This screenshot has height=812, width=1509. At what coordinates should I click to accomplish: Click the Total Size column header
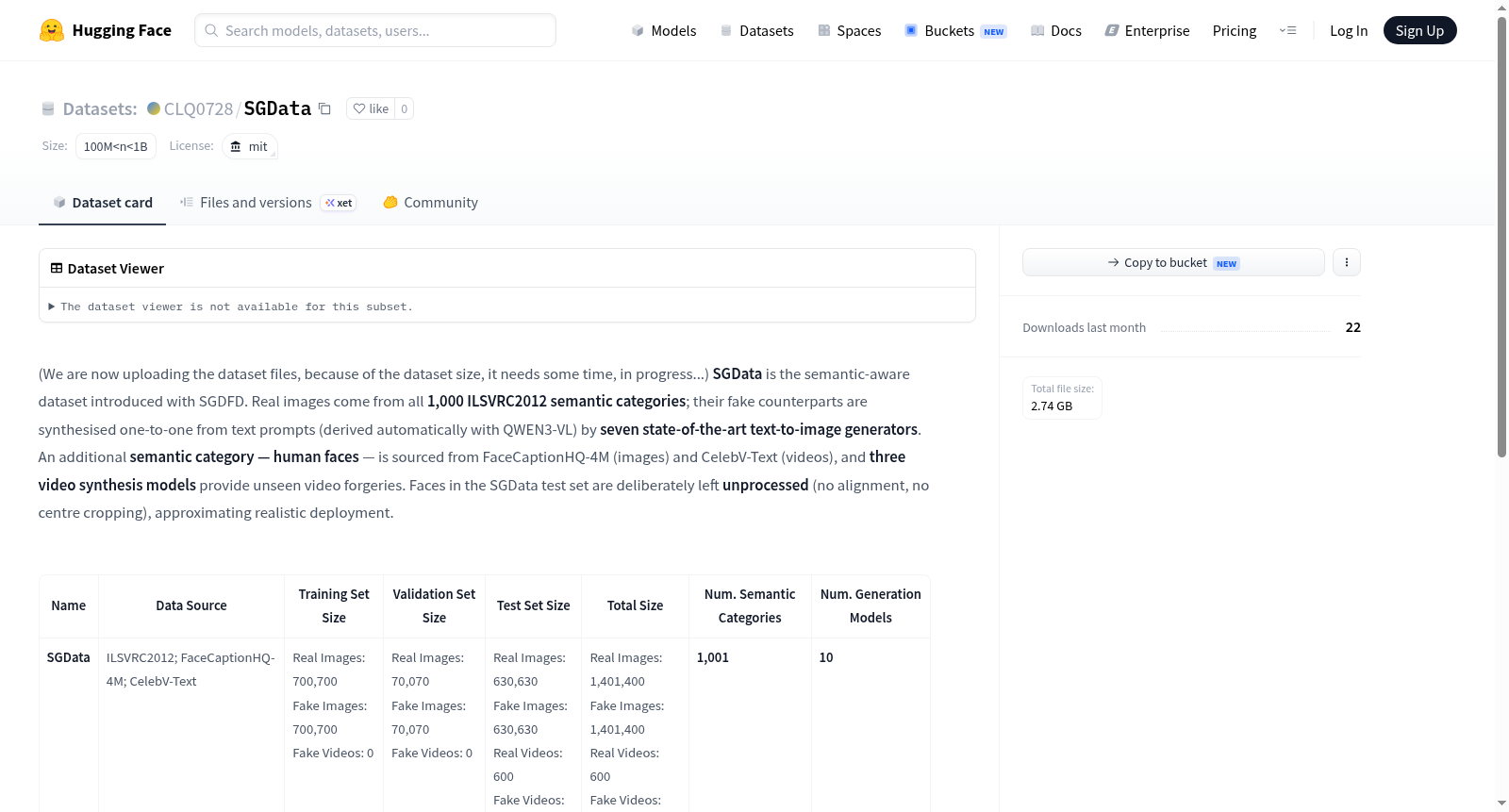coord(636,605)
